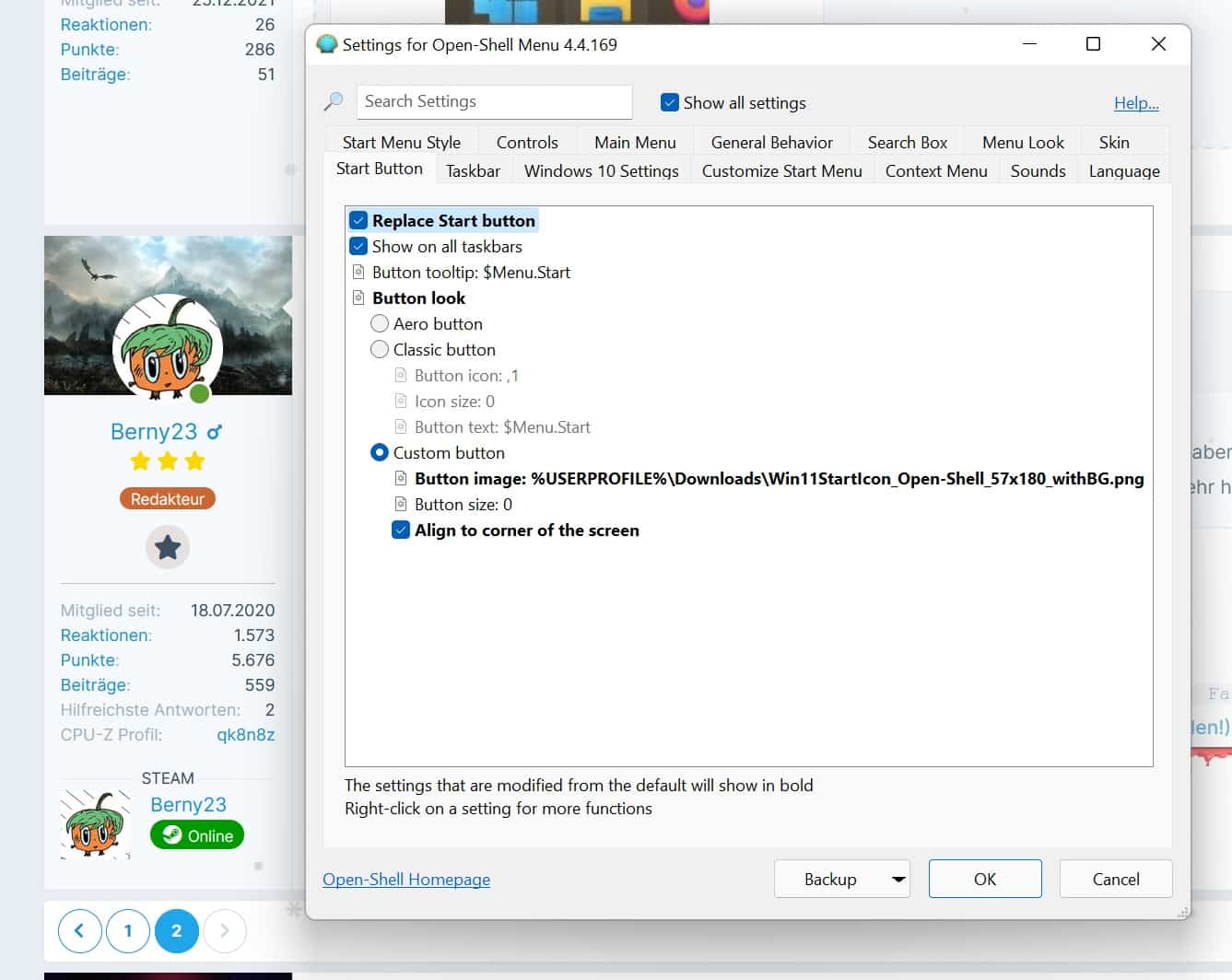Viewport: 1232px width, 980px height.
Task: Select the Classic button radio option
Action: click(380, 349)
